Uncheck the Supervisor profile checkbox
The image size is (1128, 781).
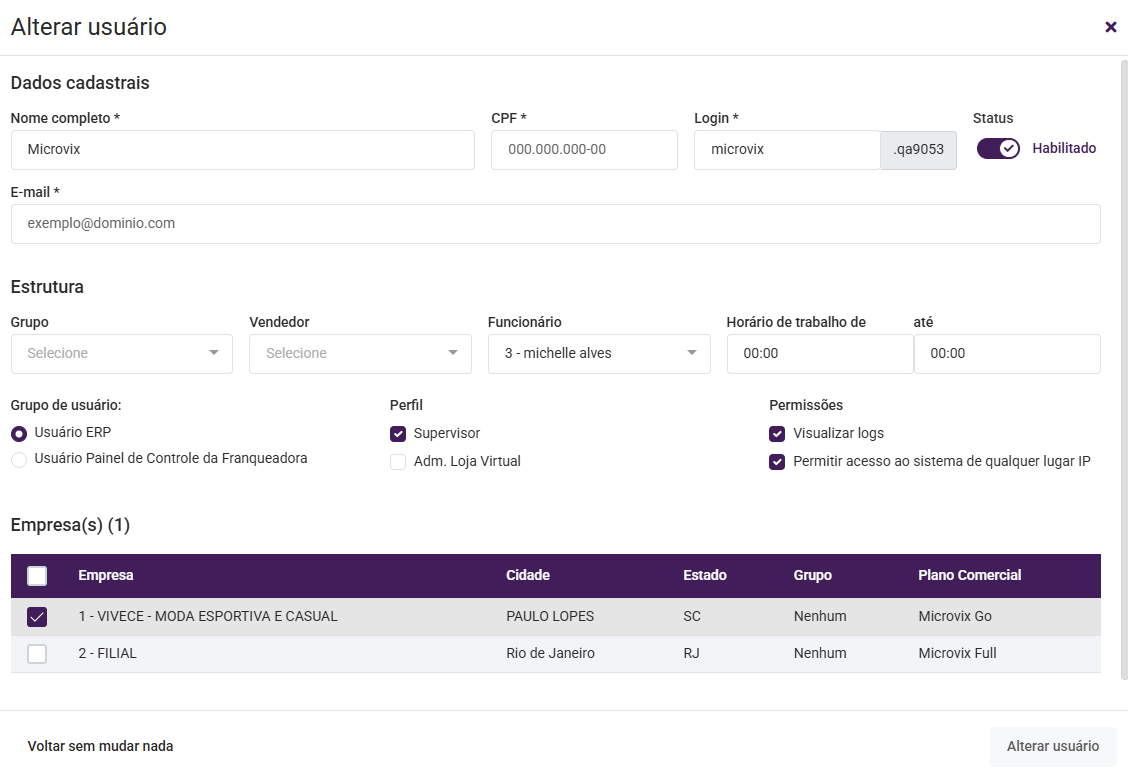(x=398, y=434)
